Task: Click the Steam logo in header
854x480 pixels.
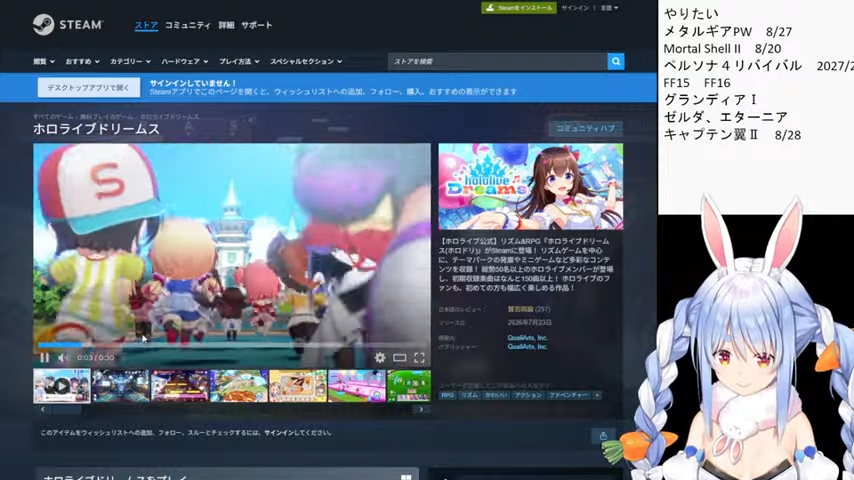Action: pos(68,25)
